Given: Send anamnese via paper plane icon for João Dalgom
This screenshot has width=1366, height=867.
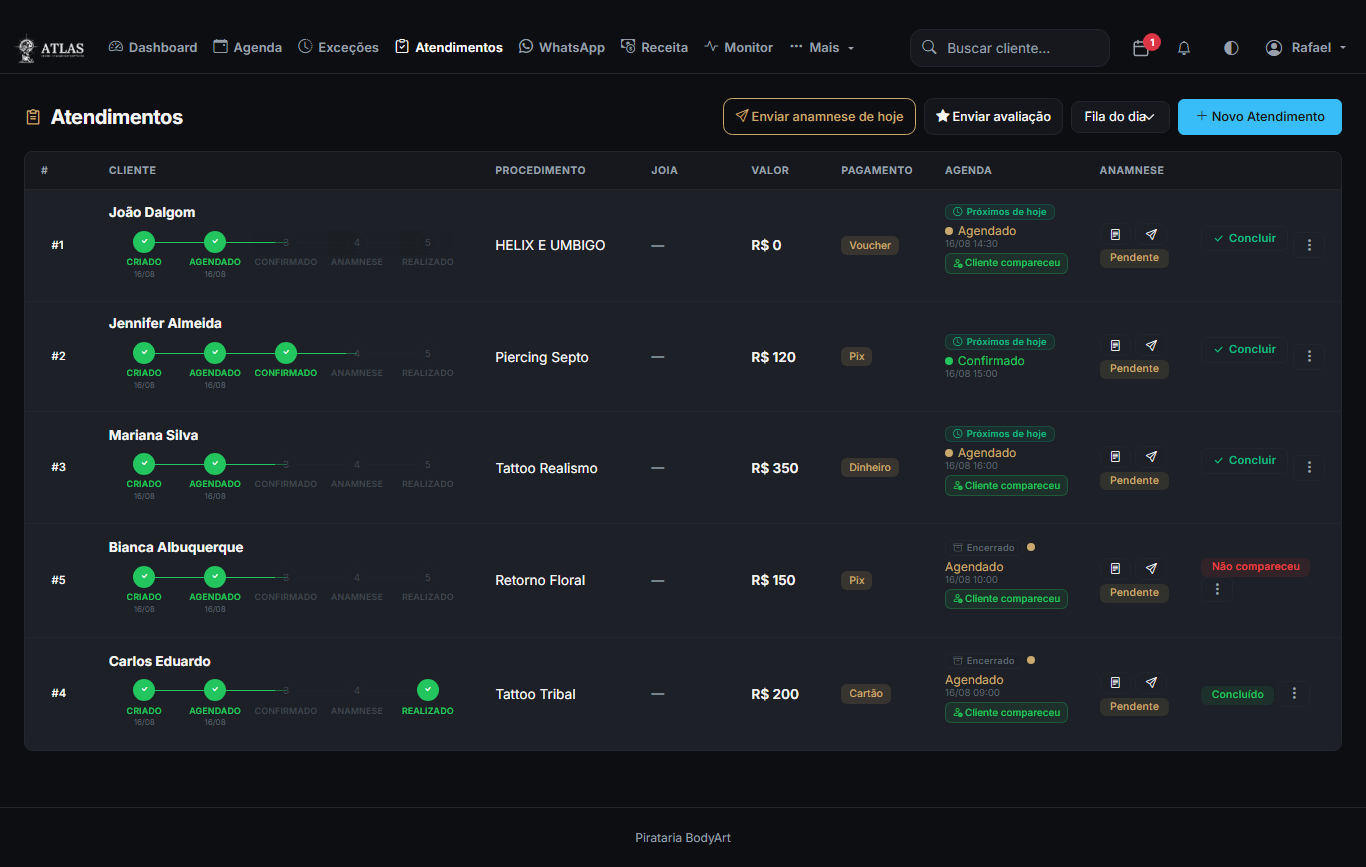Looking at the screenshot, I should point(1151,234).
